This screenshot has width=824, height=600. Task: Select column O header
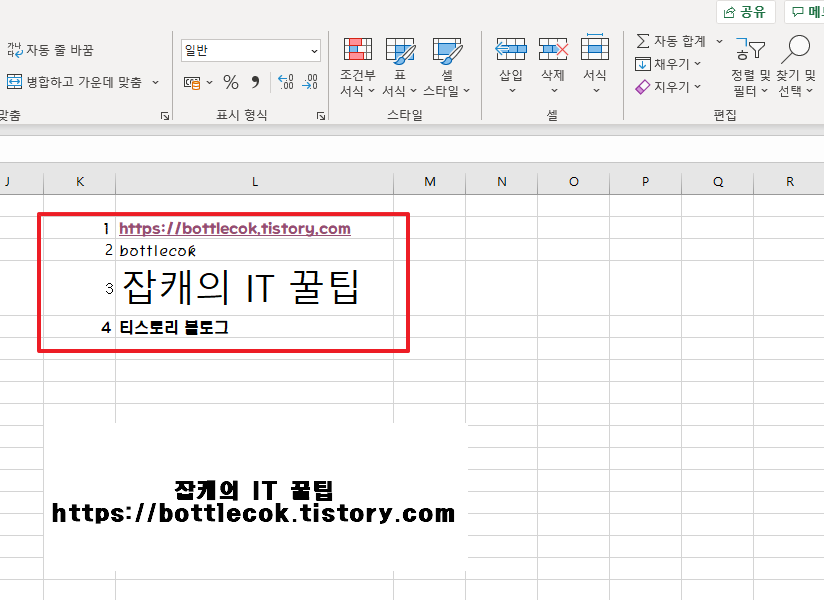[574, 182]
